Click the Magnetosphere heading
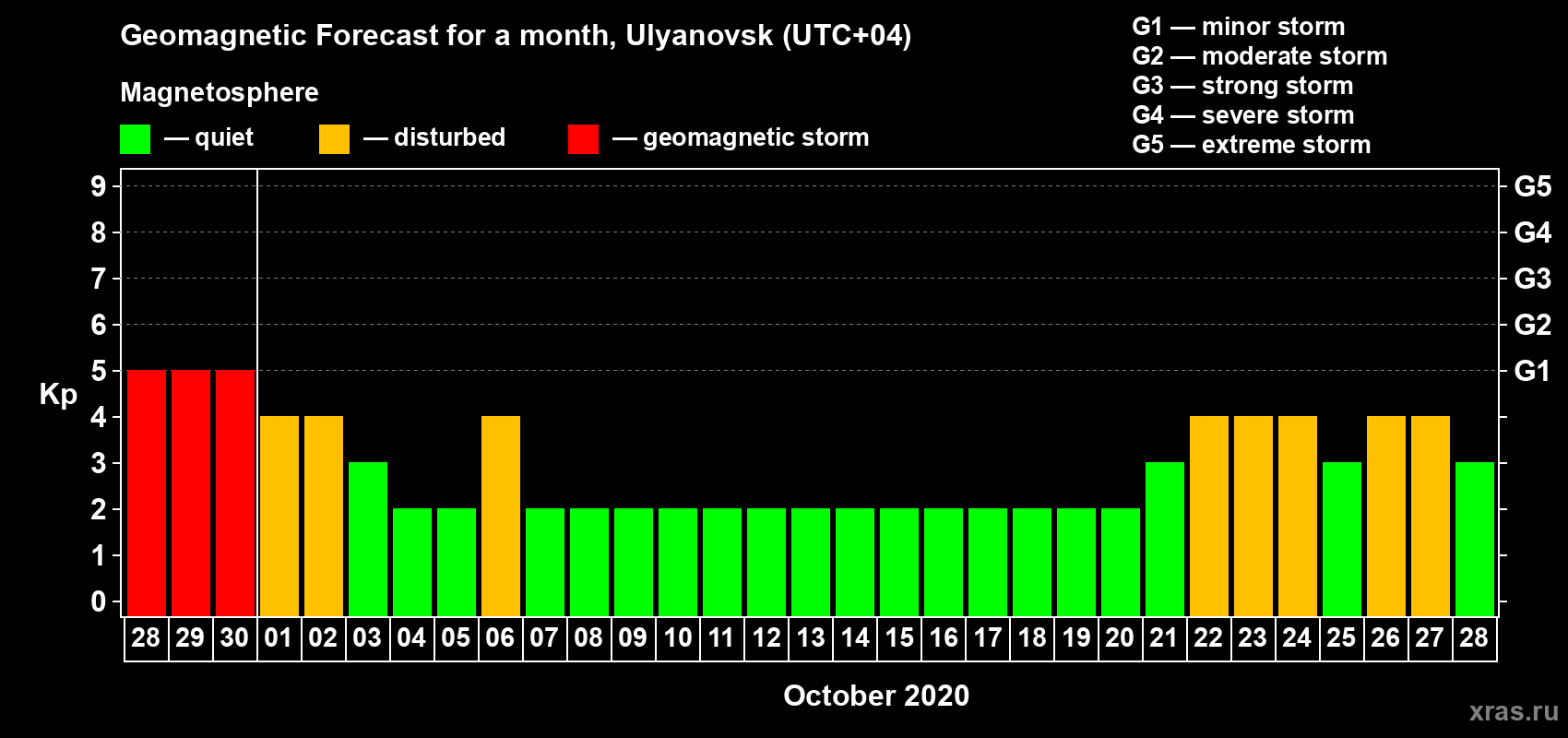 point(220,92)
